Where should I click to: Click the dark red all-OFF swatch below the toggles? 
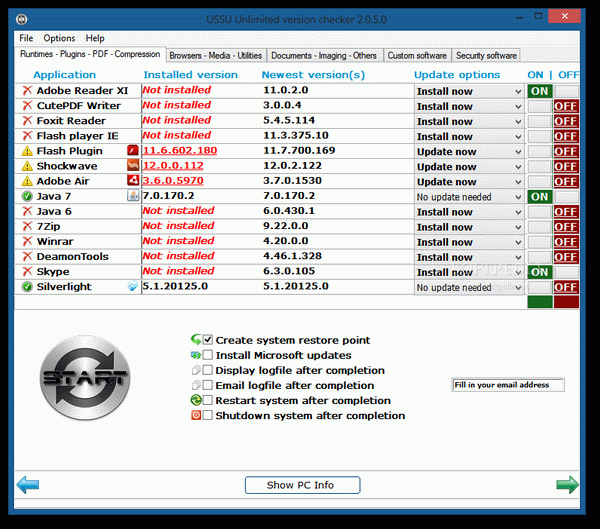tap(566, 302)
